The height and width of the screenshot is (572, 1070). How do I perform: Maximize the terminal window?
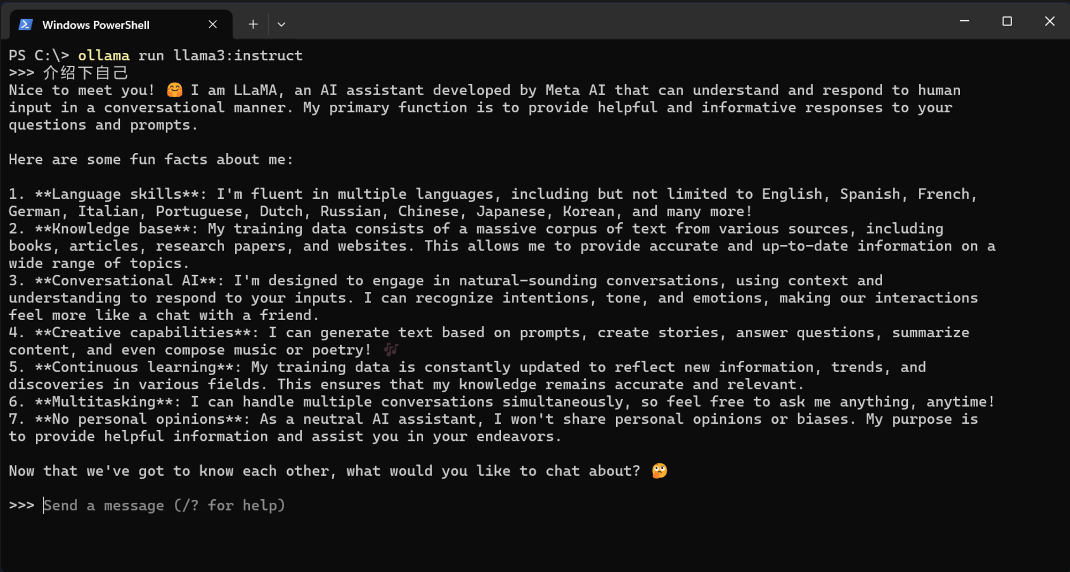click(1007, 22)
